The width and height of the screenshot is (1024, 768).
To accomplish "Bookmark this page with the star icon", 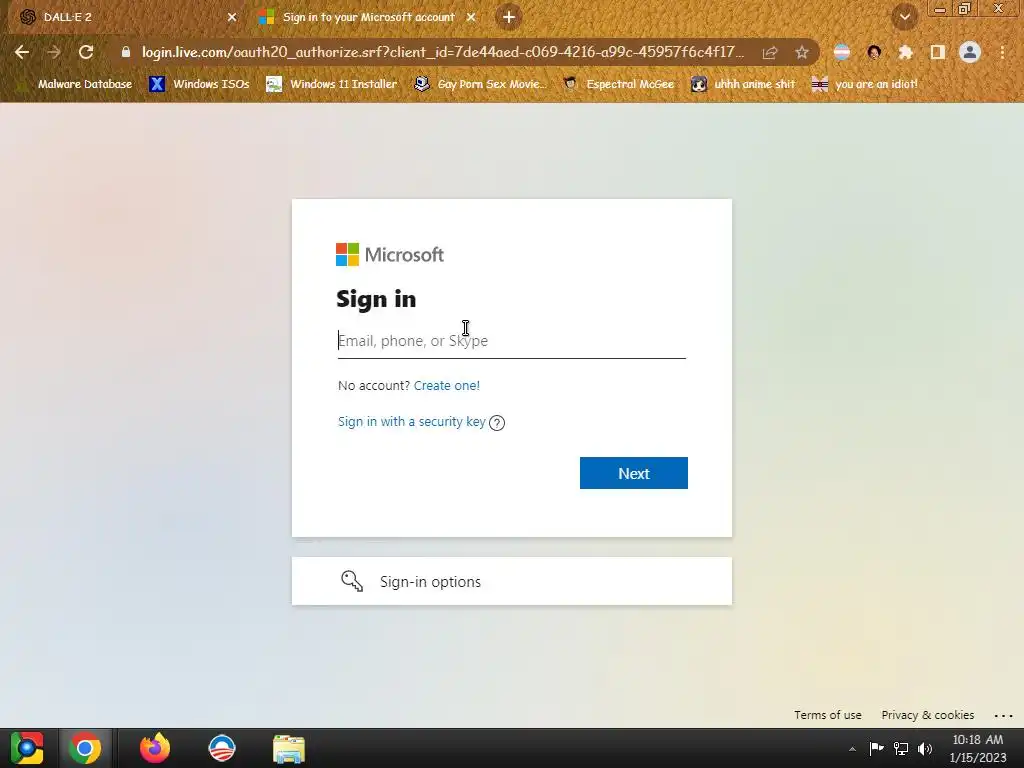I will (x=802, y=52).
